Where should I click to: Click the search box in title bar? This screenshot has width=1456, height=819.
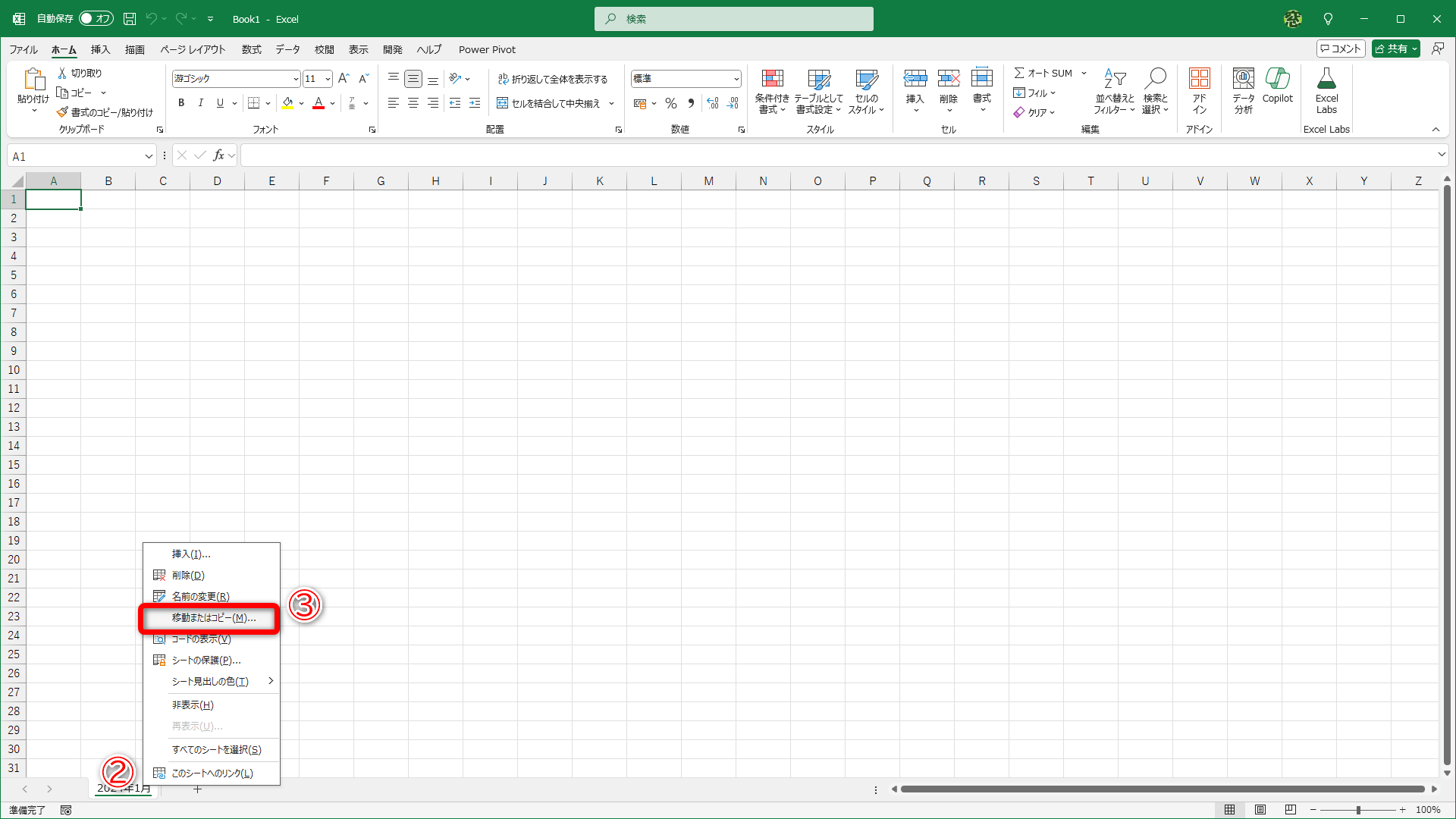pos(733,19)
